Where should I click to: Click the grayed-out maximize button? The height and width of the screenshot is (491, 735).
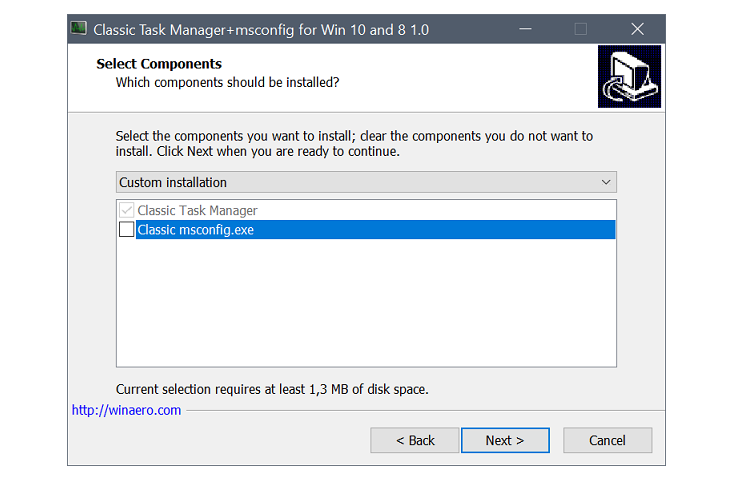click(581, 29)
